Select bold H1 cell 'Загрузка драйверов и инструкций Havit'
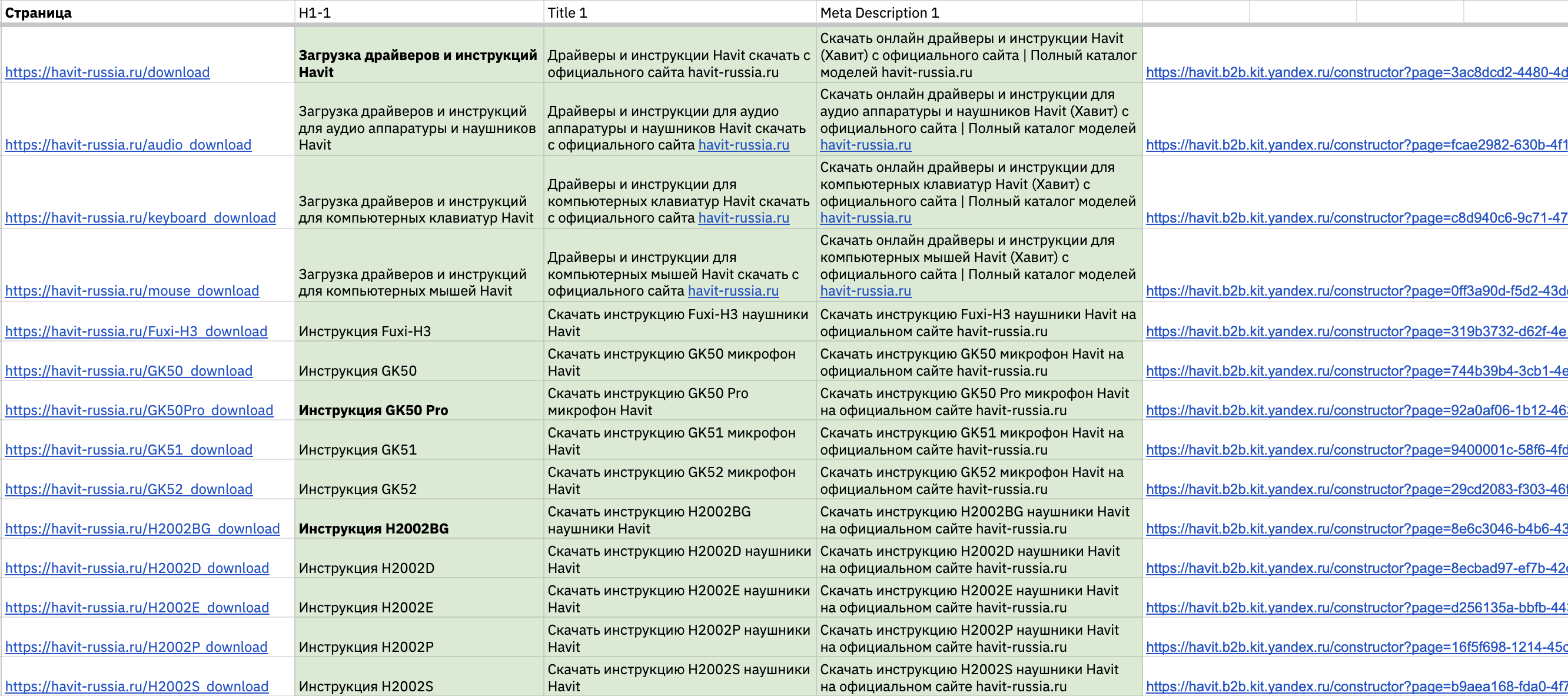This screenshot has height=696, width=1568. click(x=420, y=55)
